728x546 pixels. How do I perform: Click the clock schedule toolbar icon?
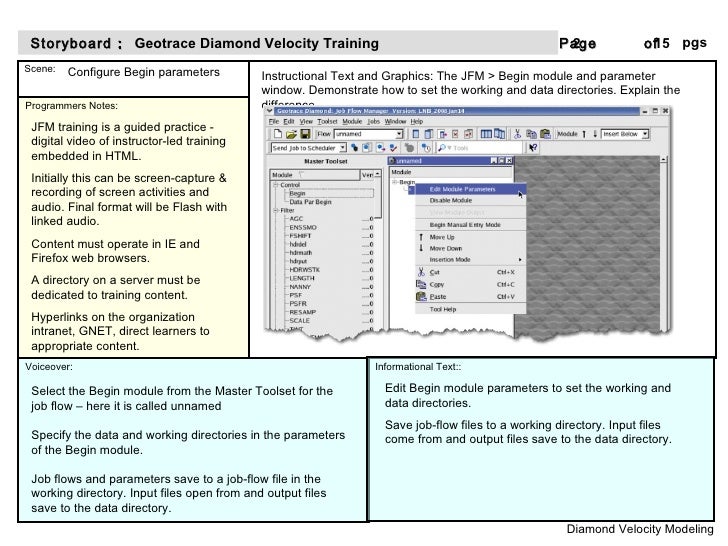point(426,148)
